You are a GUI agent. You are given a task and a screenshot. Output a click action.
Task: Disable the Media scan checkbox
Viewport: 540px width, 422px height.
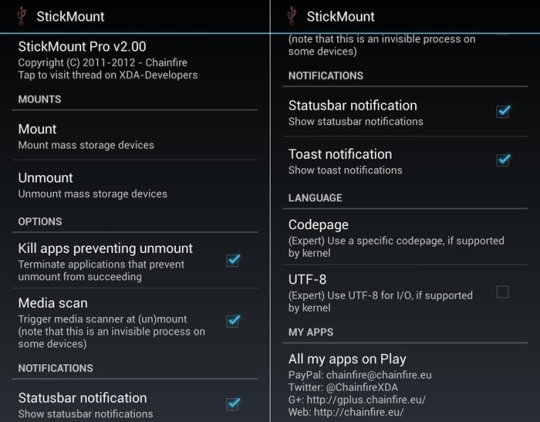[233, 321]
